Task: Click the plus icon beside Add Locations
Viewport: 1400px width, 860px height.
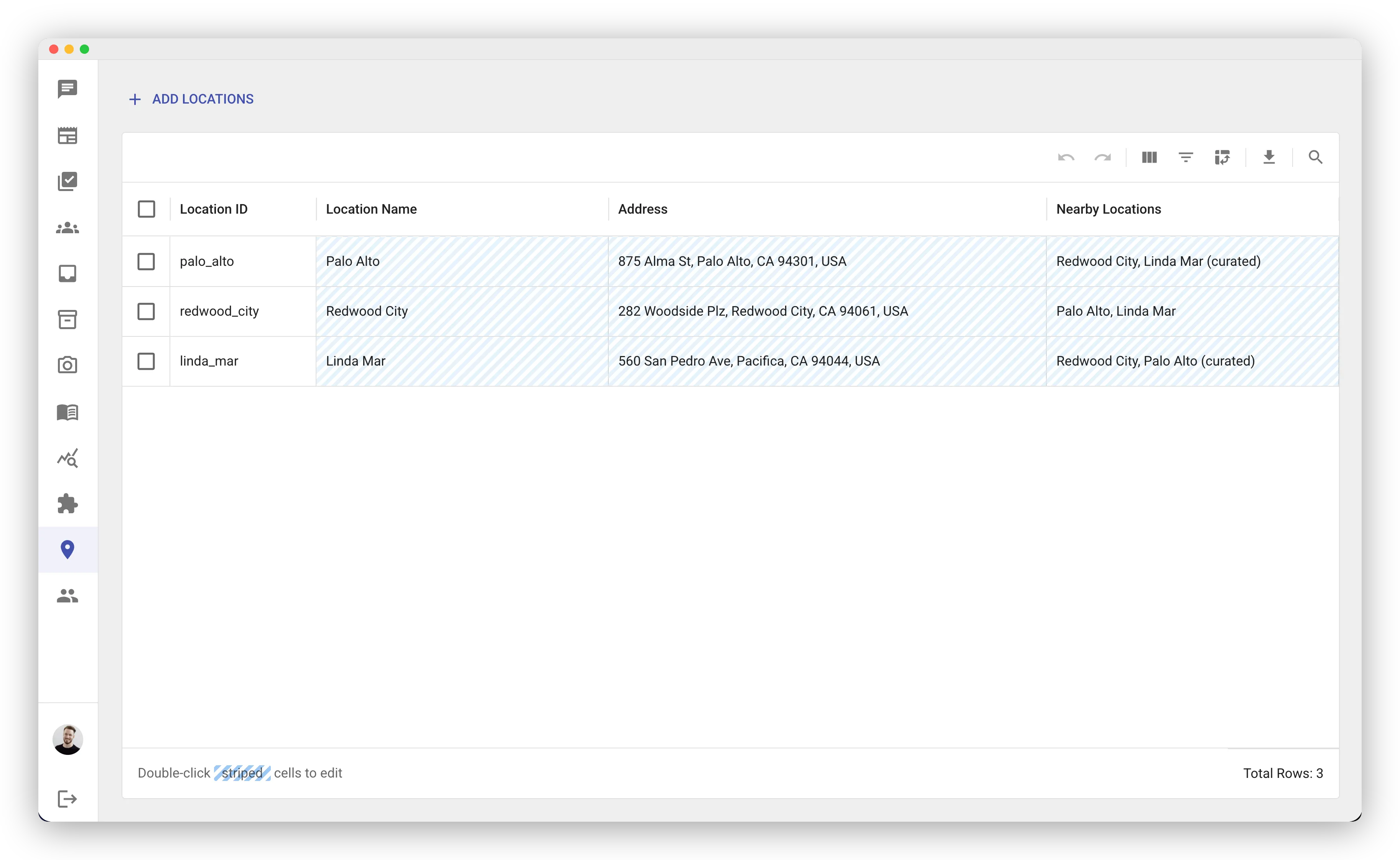Action: tap(135, 99)
